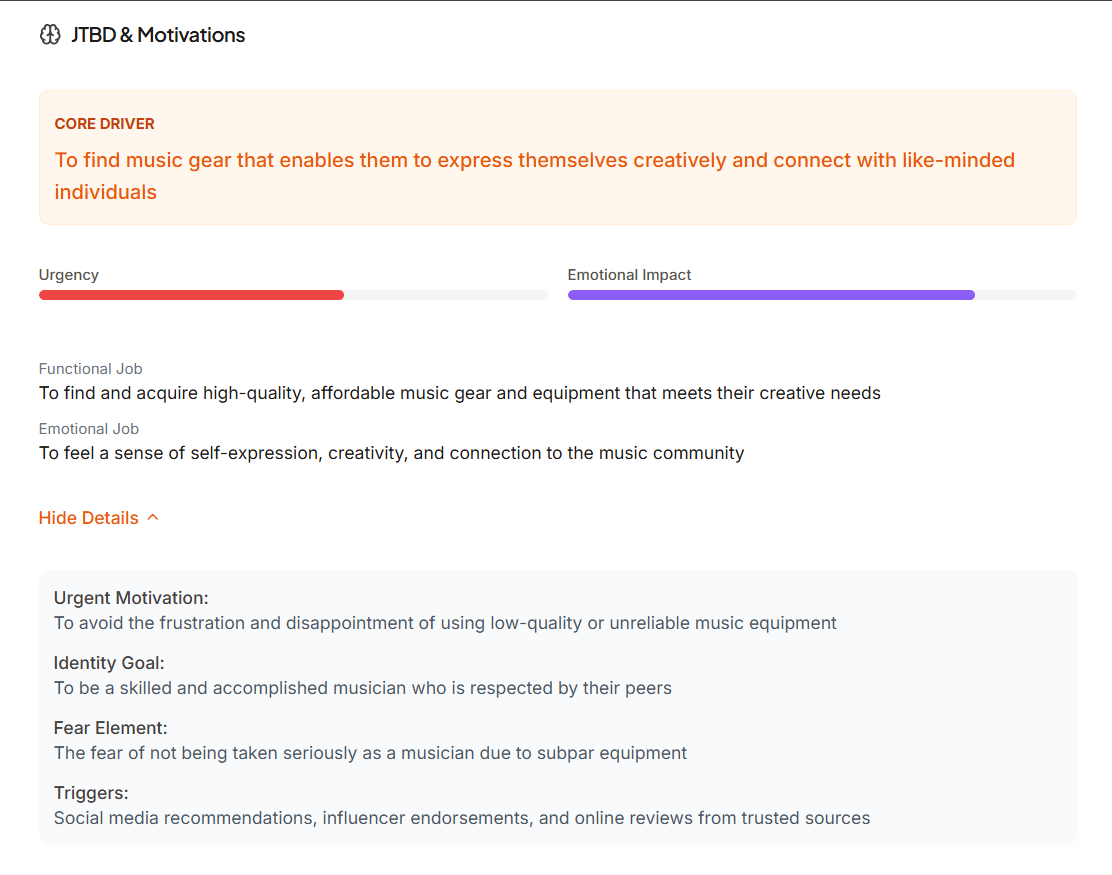Select the Functional Job heading
This screenshot has height=875, width=1112.
coord(90,368)
